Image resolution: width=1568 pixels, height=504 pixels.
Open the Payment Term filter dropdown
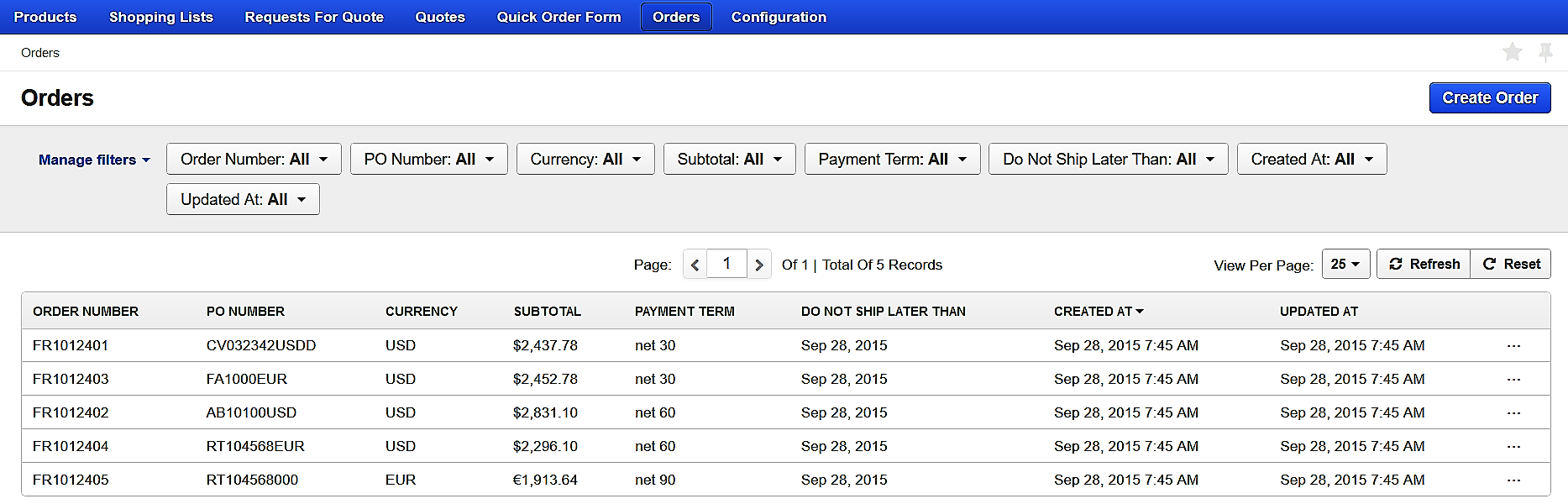pos(892,159)
